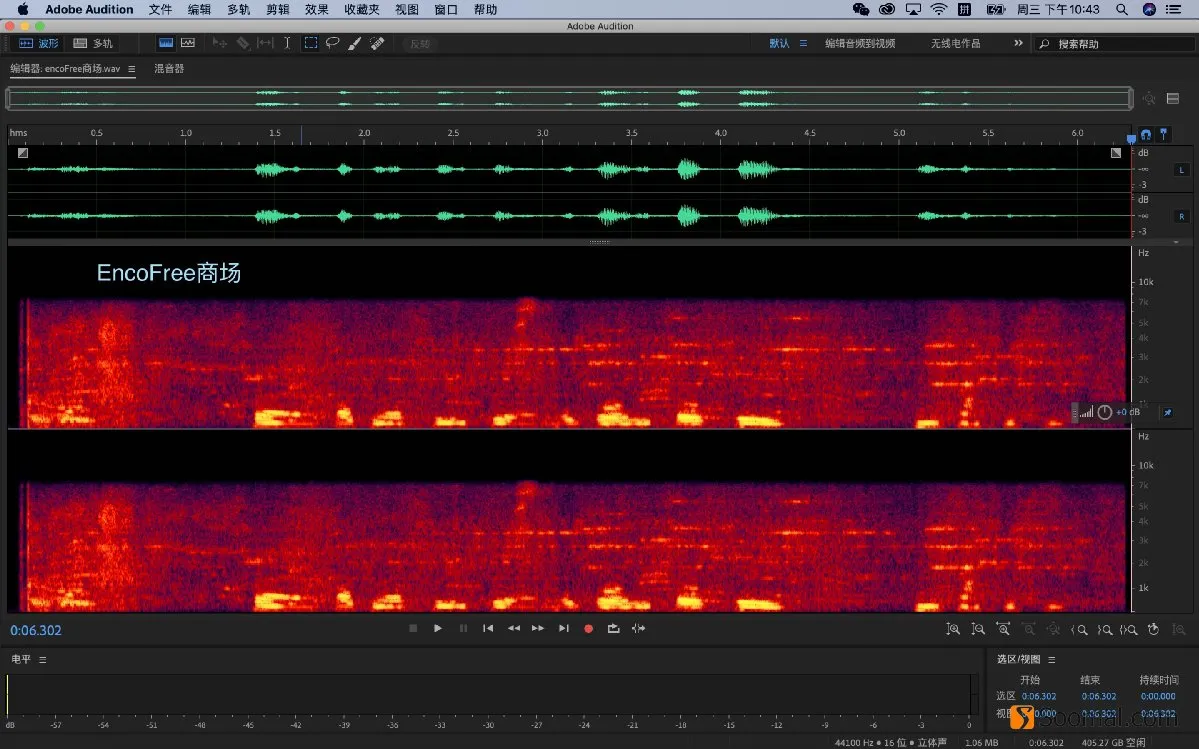Toggle the left channel L enable button
The height and width of the screenshot is (749, 1199).
tap(1181, 170)
